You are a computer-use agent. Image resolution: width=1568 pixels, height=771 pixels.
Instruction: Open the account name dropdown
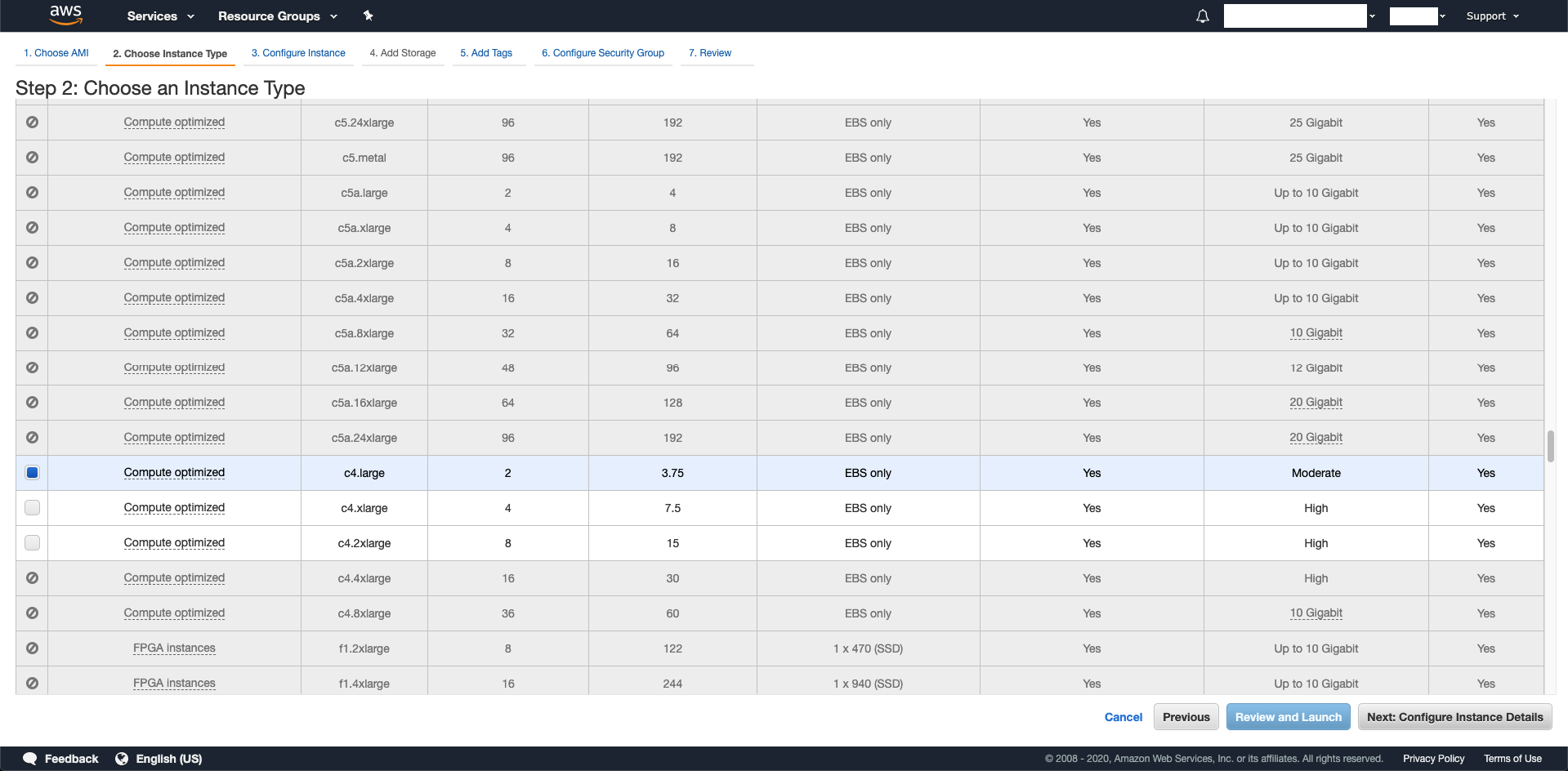coord(1299,16)
